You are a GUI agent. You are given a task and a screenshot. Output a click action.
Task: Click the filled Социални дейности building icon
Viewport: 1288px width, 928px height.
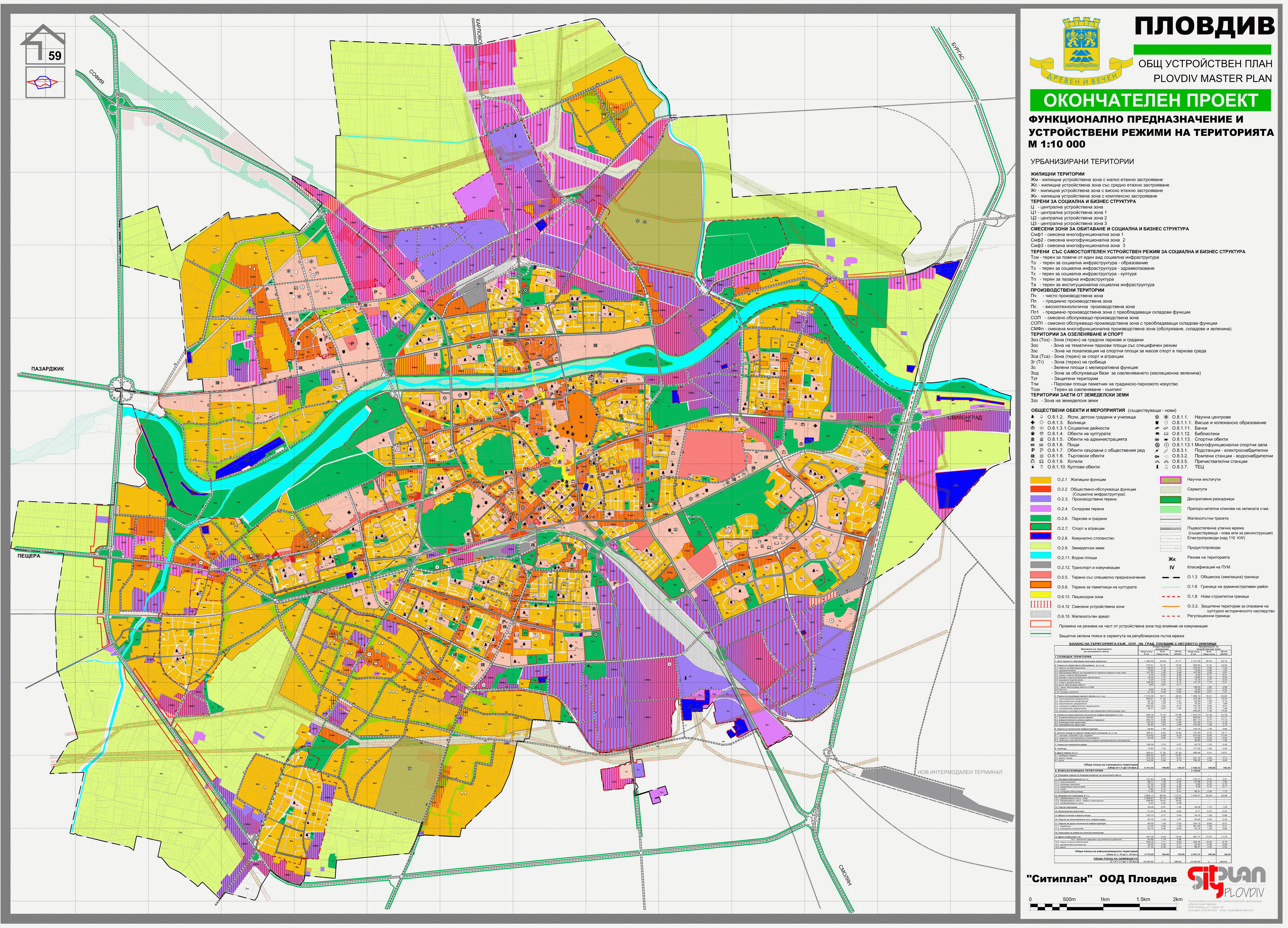coord(1033,428)
